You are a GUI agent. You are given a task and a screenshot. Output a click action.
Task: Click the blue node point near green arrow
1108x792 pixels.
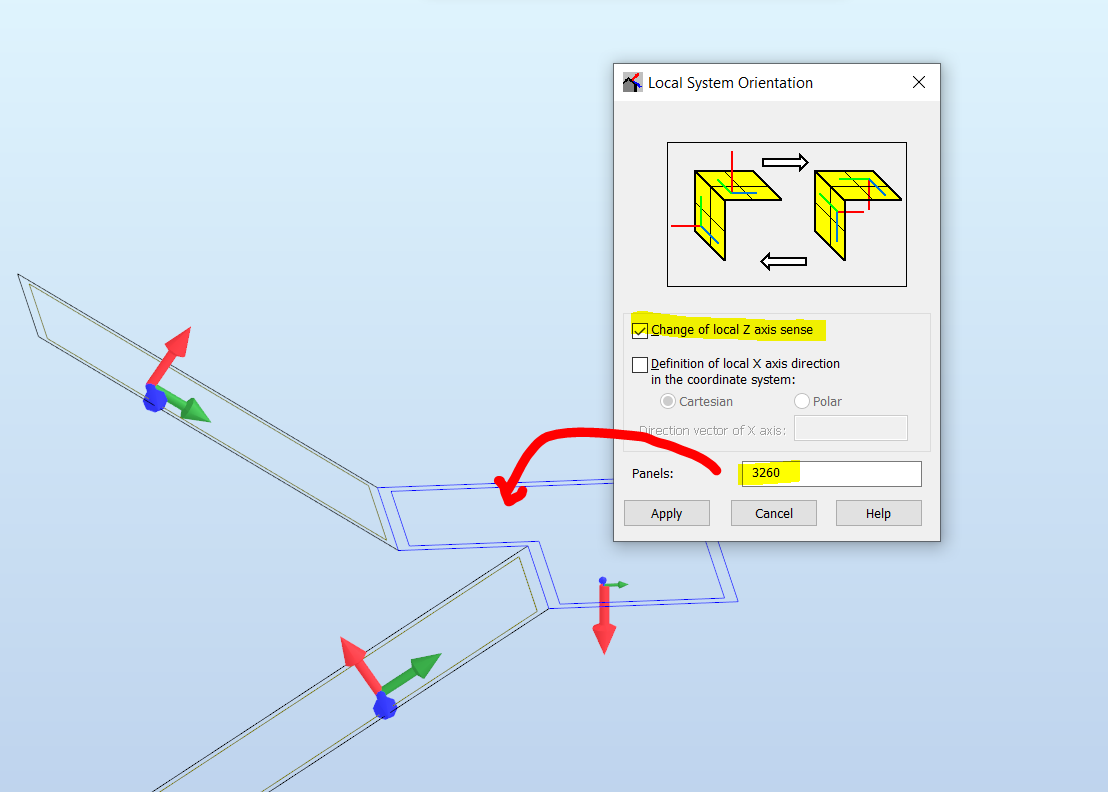pyautogui.click(x=602, y=582)
